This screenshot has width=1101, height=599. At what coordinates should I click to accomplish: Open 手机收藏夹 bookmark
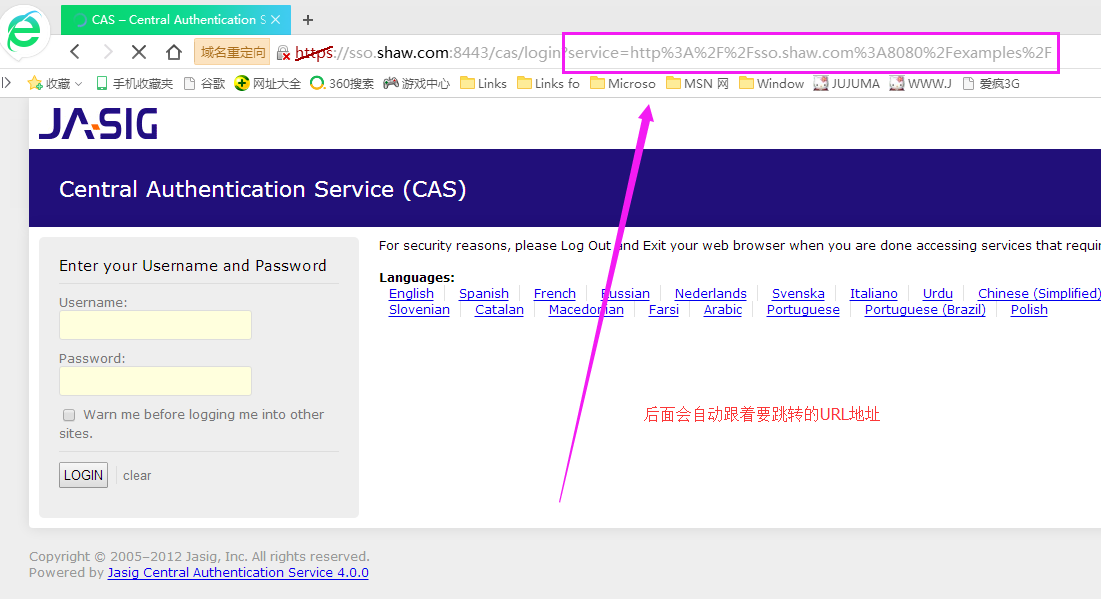(134, 84)
